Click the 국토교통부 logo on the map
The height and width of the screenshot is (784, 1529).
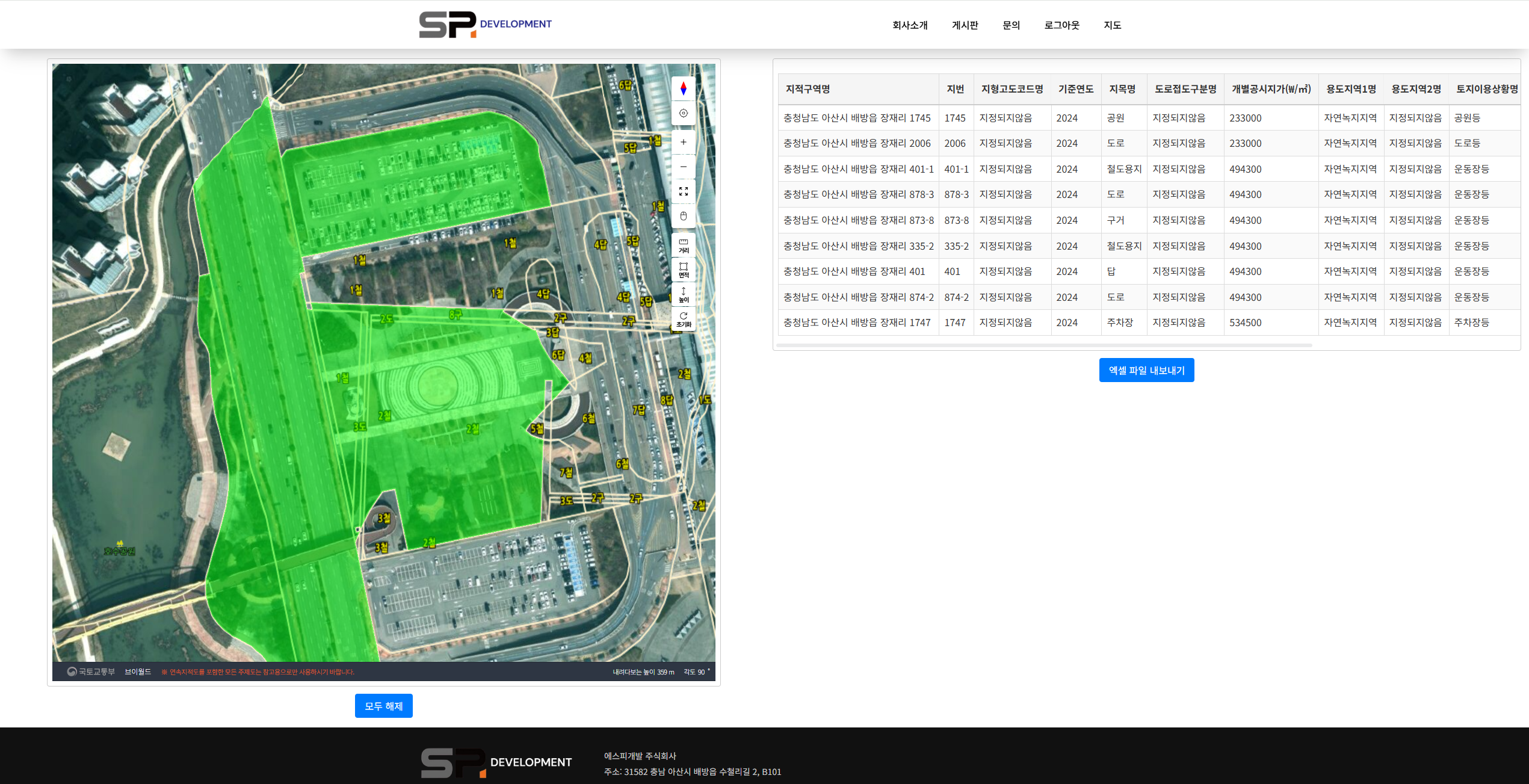coord(90,672)
